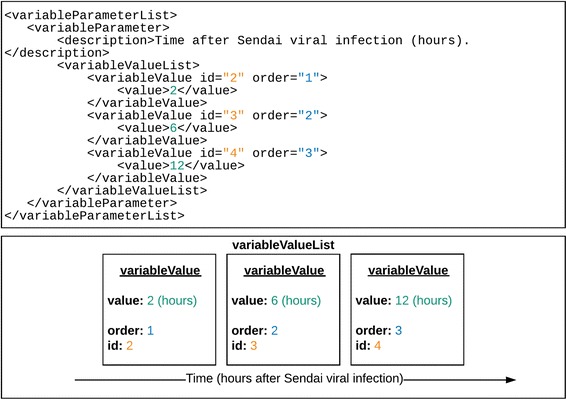Select the third variableValue box title
The width and height of the screenshot is (567, 400).
click(x=408, y=271)
